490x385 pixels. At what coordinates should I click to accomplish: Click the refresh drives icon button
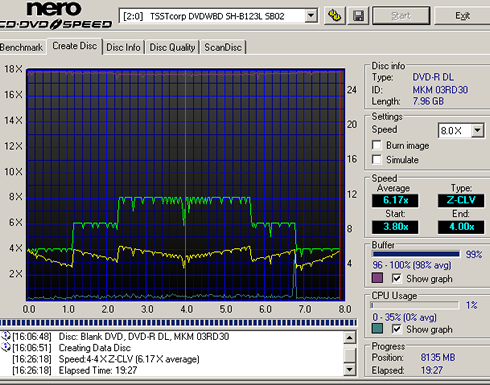coord(335,15)
